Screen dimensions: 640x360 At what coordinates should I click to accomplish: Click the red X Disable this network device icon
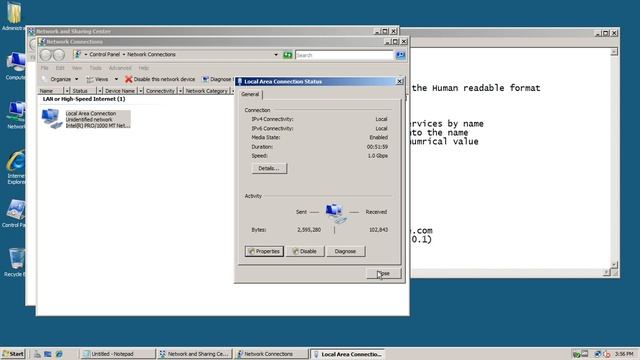click(x=129, y=79)
